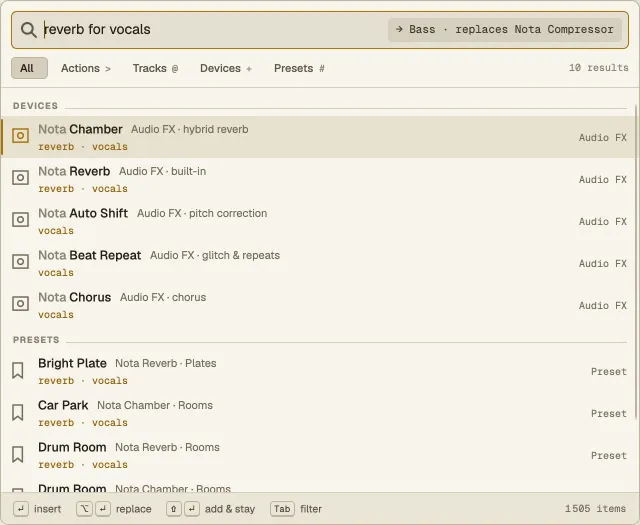Click 'Audio FX · chorus' description
Viewport: 640px width, 525px height.
click(163, 298)
